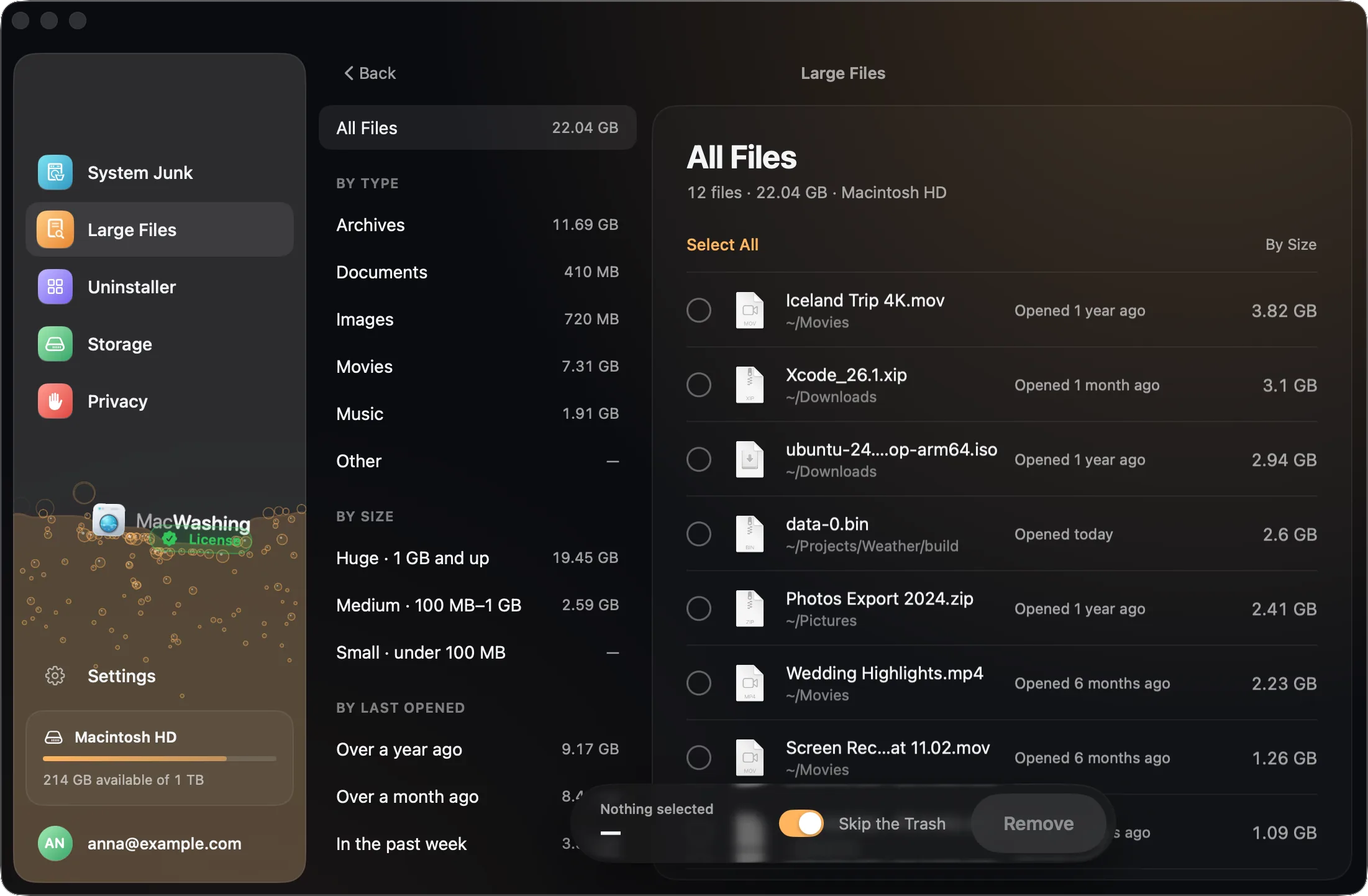
Task: Click the 'Nothing selected' status text
Action: click(x=657, y=809)
